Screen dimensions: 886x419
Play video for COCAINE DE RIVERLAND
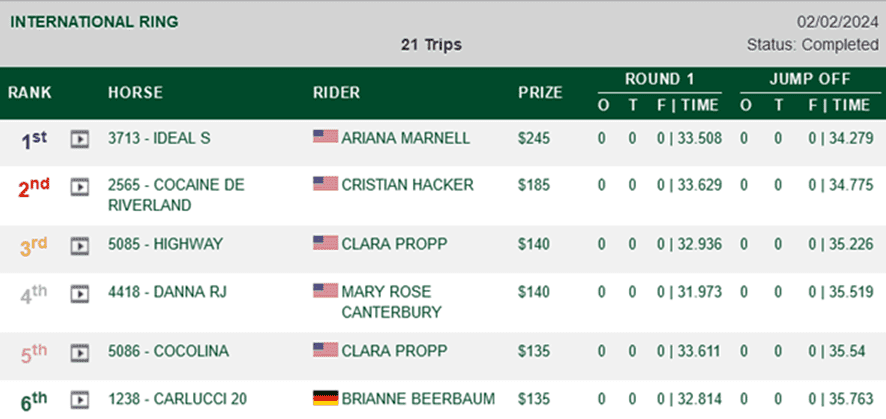click(x=80, y=186)
